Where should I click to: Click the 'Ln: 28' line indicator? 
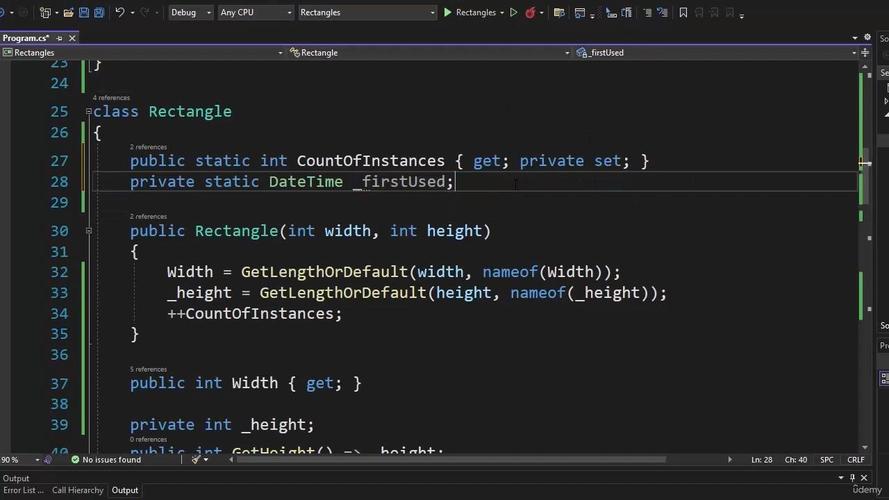(x=761, y=460)
